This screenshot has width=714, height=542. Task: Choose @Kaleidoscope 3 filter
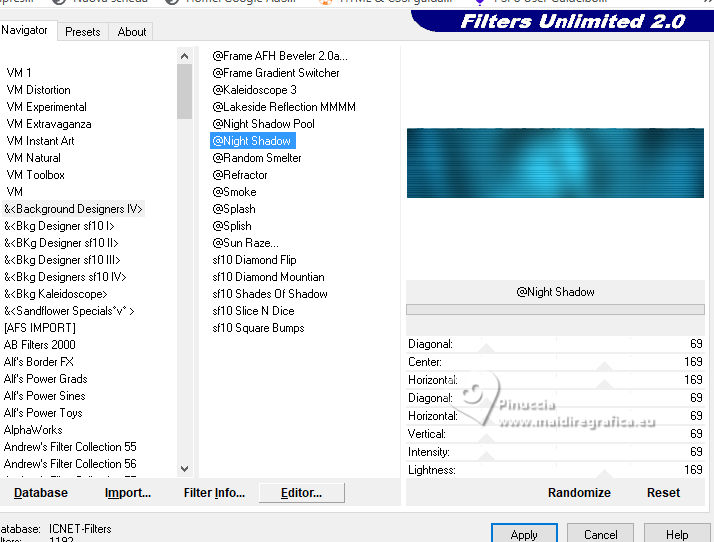[x=254, y=90]
